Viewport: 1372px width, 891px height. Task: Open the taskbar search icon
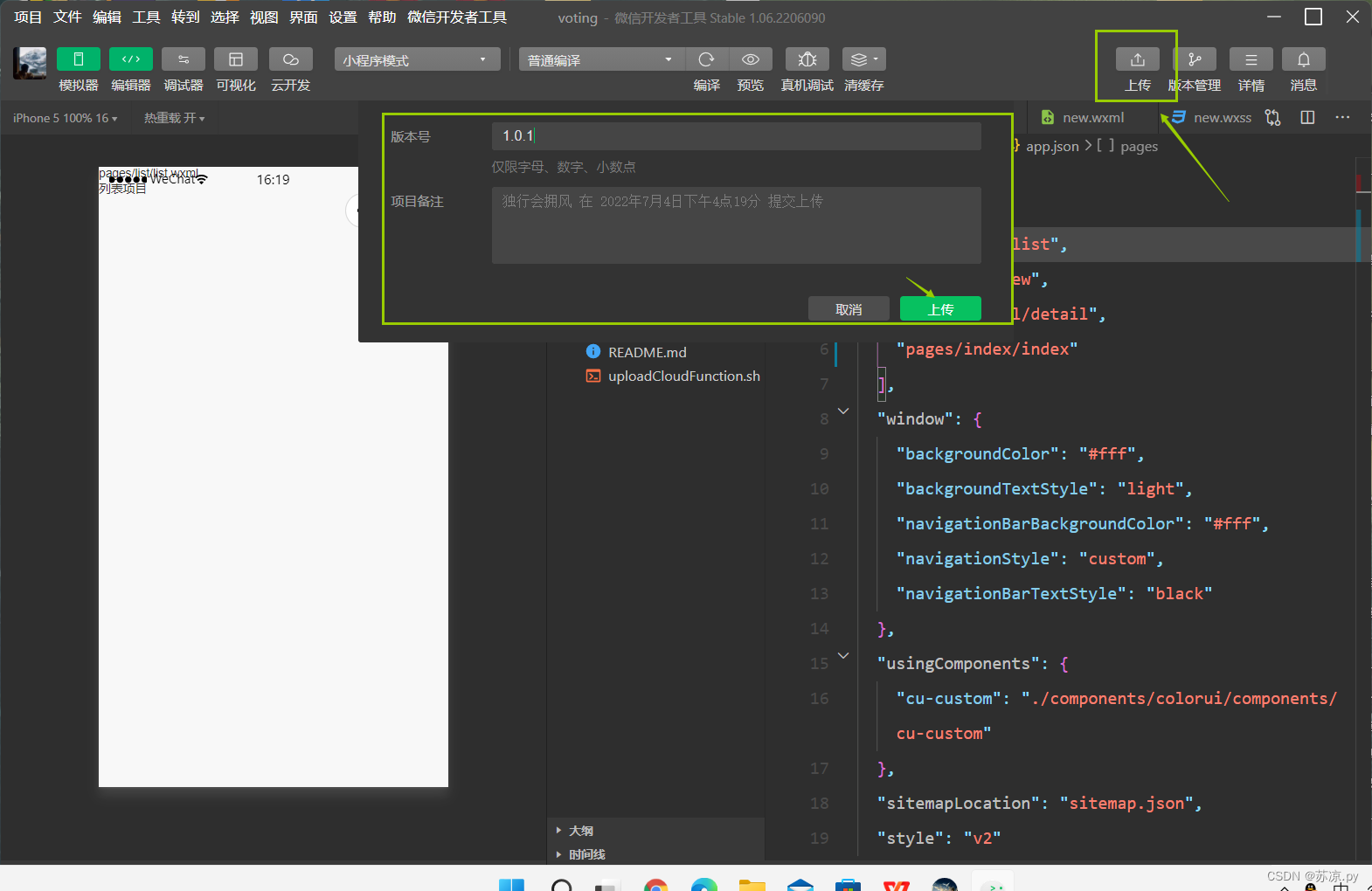tap(562, 884)
